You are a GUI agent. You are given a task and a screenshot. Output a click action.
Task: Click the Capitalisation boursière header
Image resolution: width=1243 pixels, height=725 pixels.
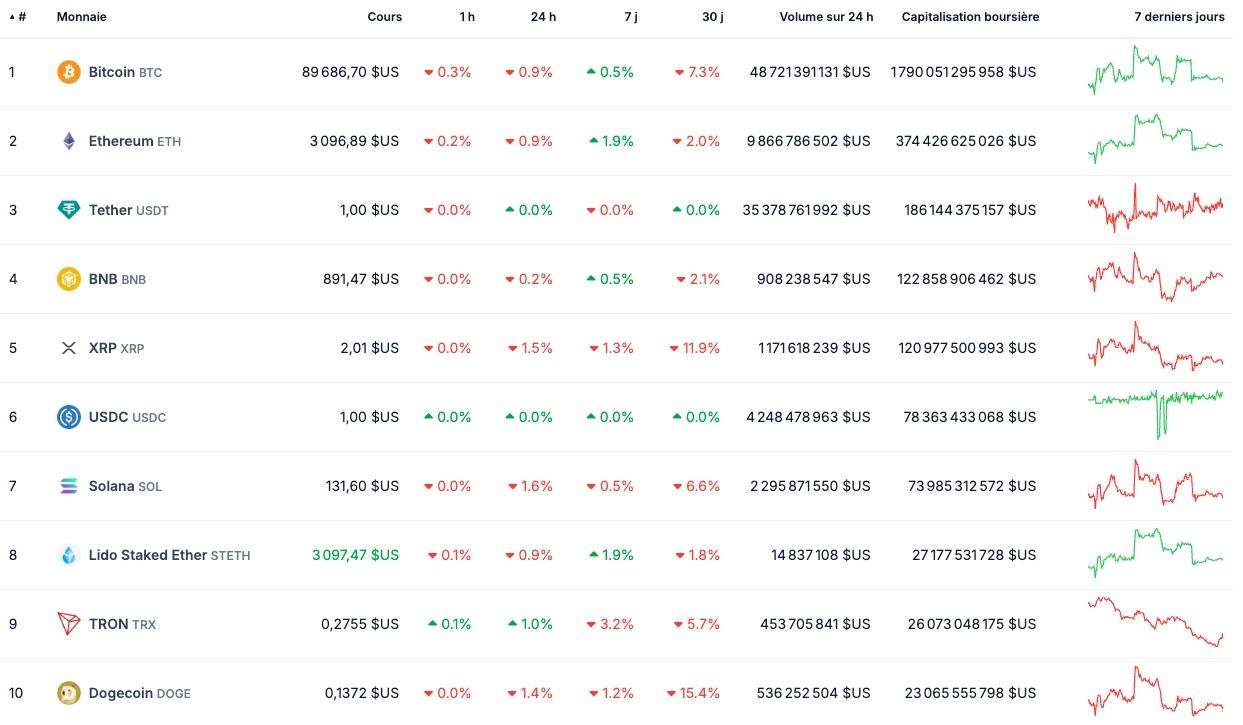click(970, 17)
